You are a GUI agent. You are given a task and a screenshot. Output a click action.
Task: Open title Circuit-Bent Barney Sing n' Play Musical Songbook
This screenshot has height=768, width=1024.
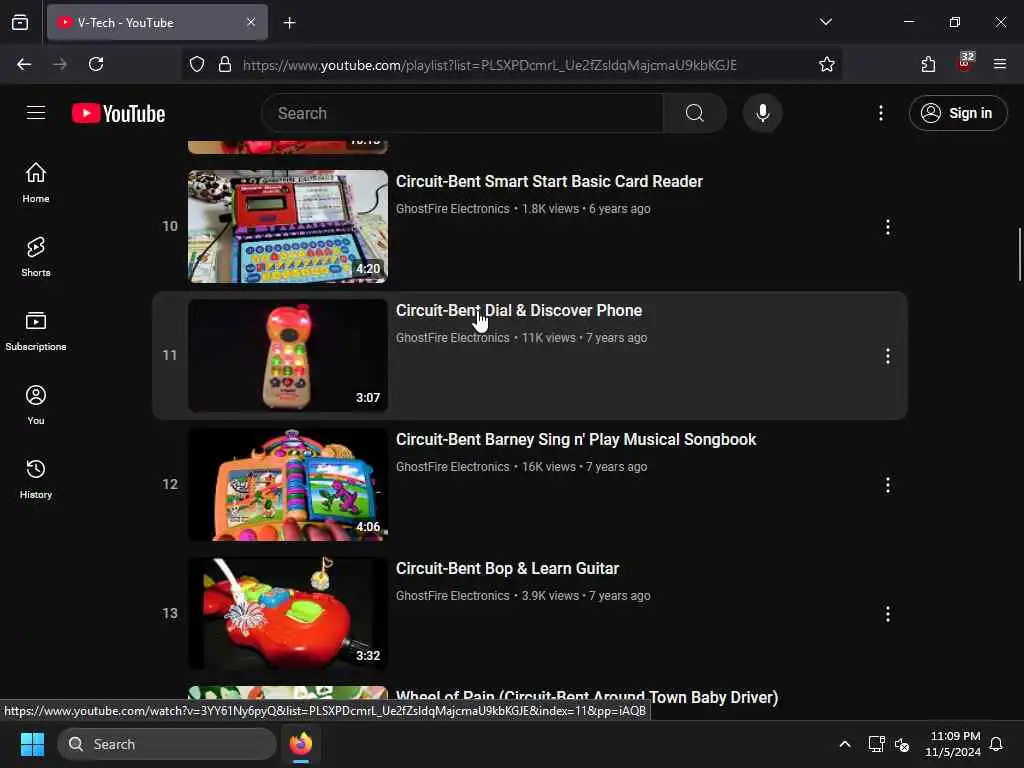[576, 440]
